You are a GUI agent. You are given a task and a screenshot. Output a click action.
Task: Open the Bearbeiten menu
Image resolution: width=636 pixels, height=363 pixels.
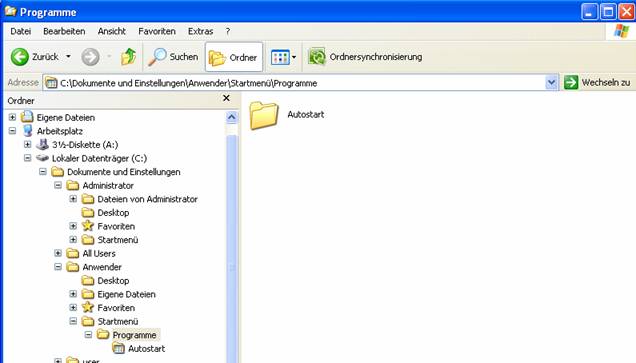[64, 31]
